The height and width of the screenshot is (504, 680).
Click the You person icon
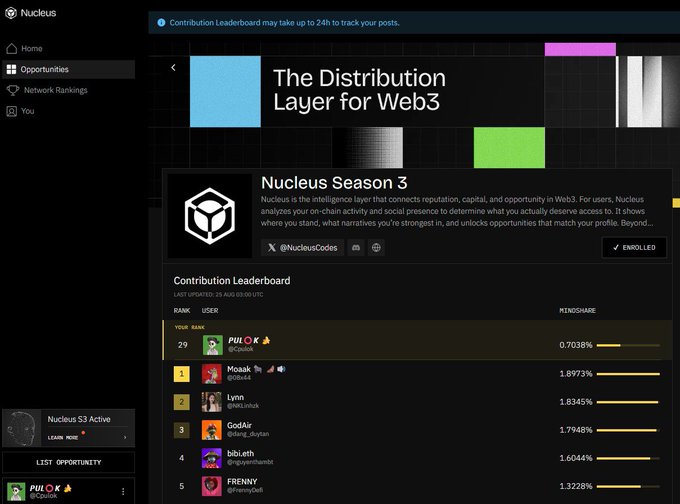(12, 111)
